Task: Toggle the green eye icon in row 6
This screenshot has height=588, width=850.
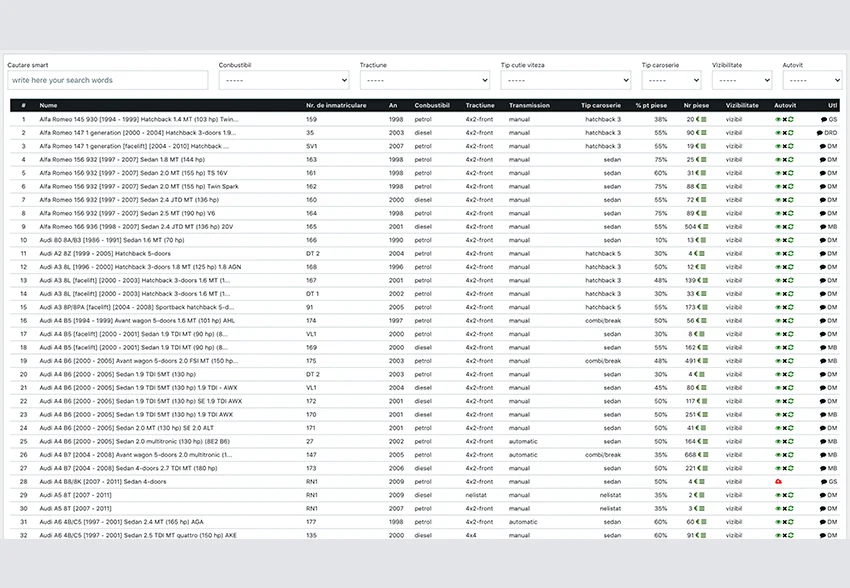Action: [778, 186]
